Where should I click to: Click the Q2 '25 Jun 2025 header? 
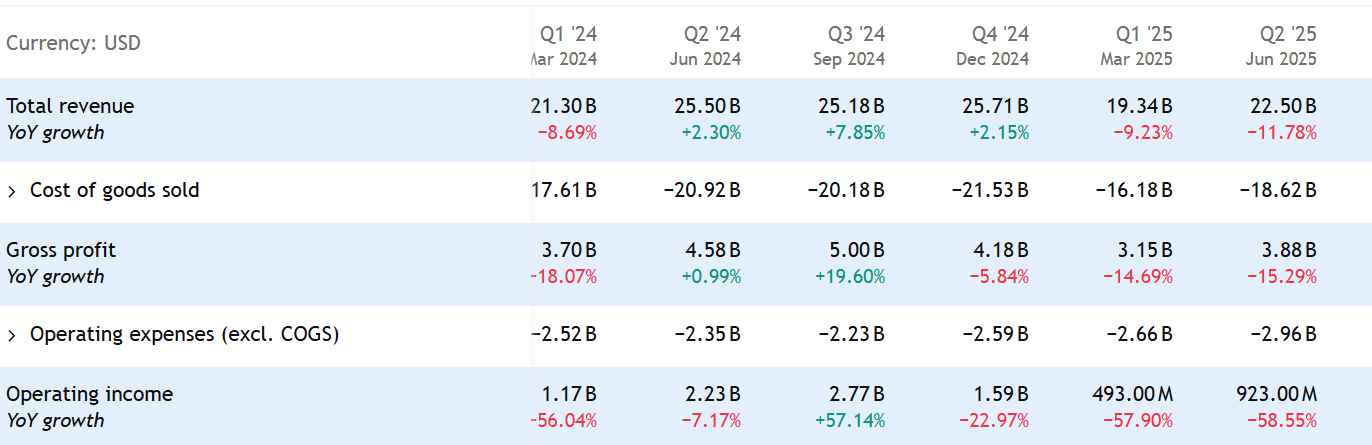(x=1281, y=46)
